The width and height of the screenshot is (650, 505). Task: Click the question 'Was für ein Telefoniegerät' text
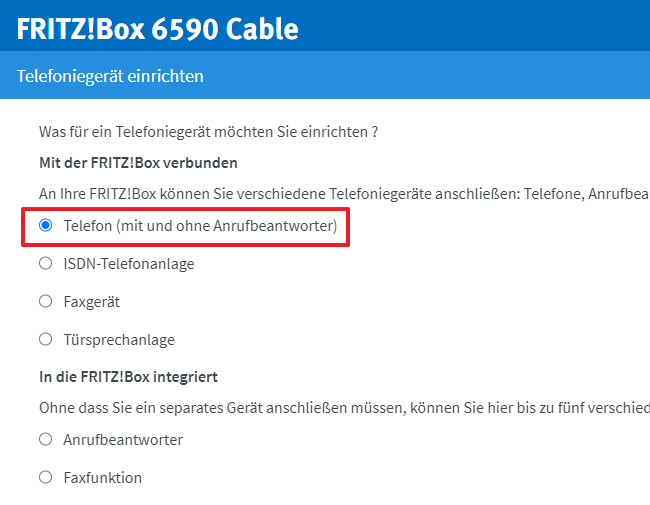(208, 131)
